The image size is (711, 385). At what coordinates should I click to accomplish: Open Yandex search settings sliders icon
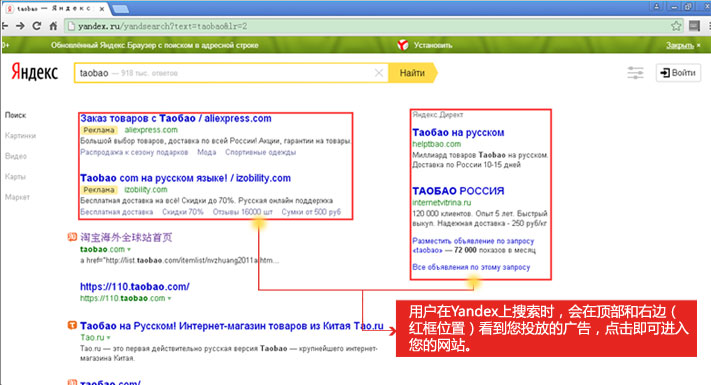point(635,73)
